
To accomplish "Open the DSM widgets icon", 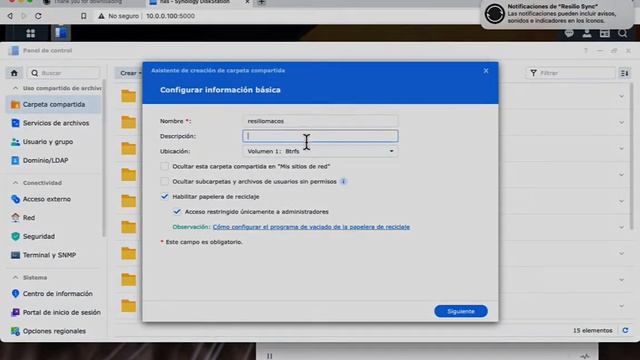I will tap(604, 33).
